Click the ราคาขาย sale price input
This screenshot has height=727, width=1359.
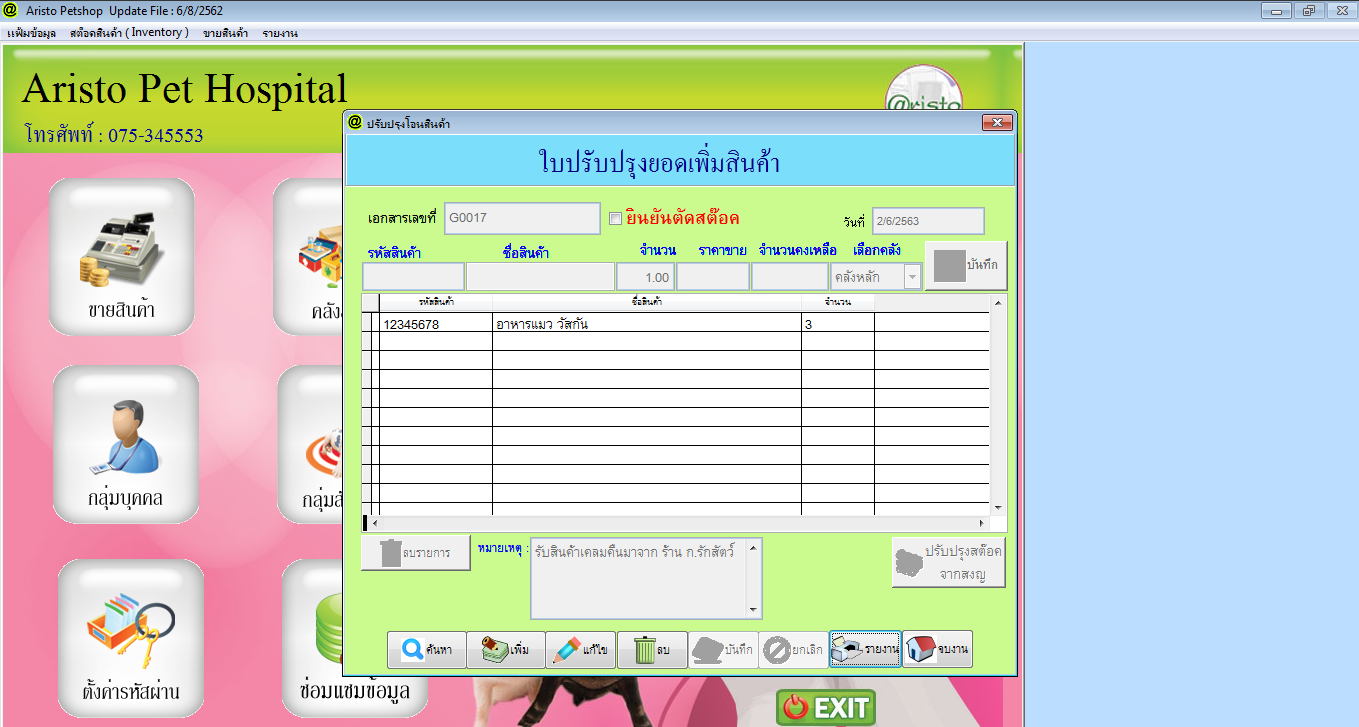[712, 277]
